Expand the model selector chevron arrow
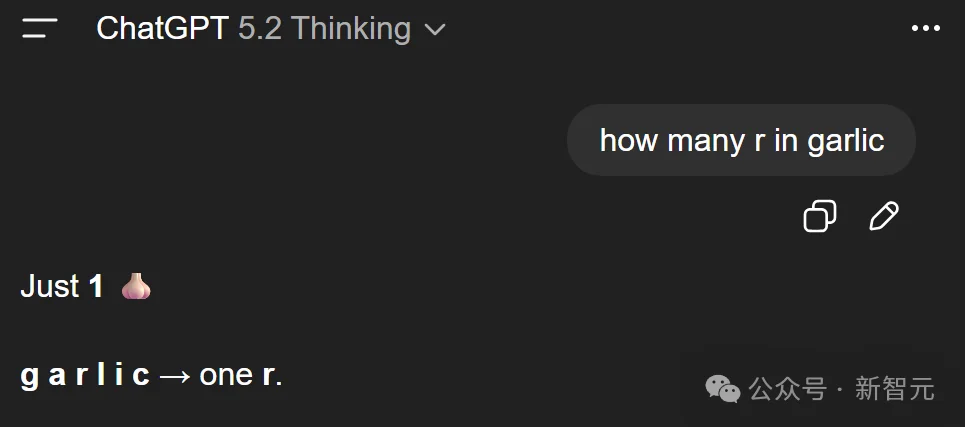The height and width of the screenshot is (427, 965). click(x=435, y=30)
